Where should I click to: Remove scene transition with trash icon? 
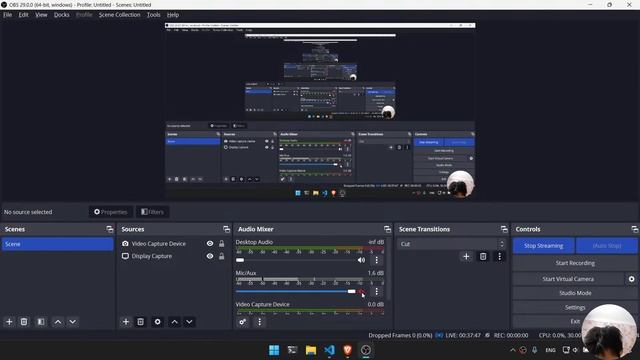[x=483, y=256]
